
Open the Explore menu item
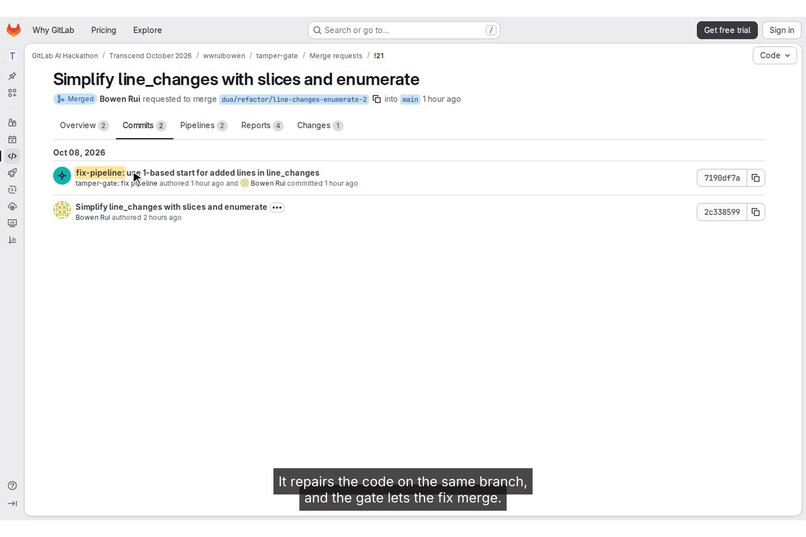click(x=147, y=30)
